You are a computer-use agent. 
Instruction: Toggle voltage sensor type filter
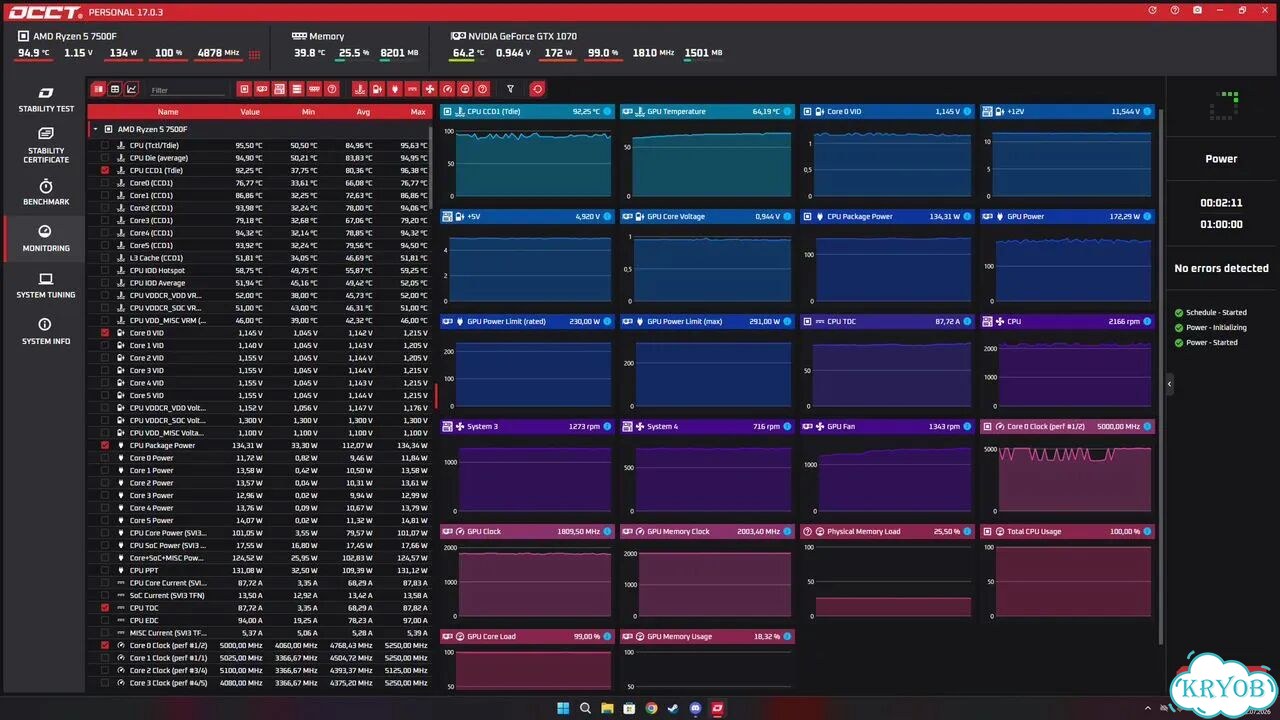pos(377,89)
